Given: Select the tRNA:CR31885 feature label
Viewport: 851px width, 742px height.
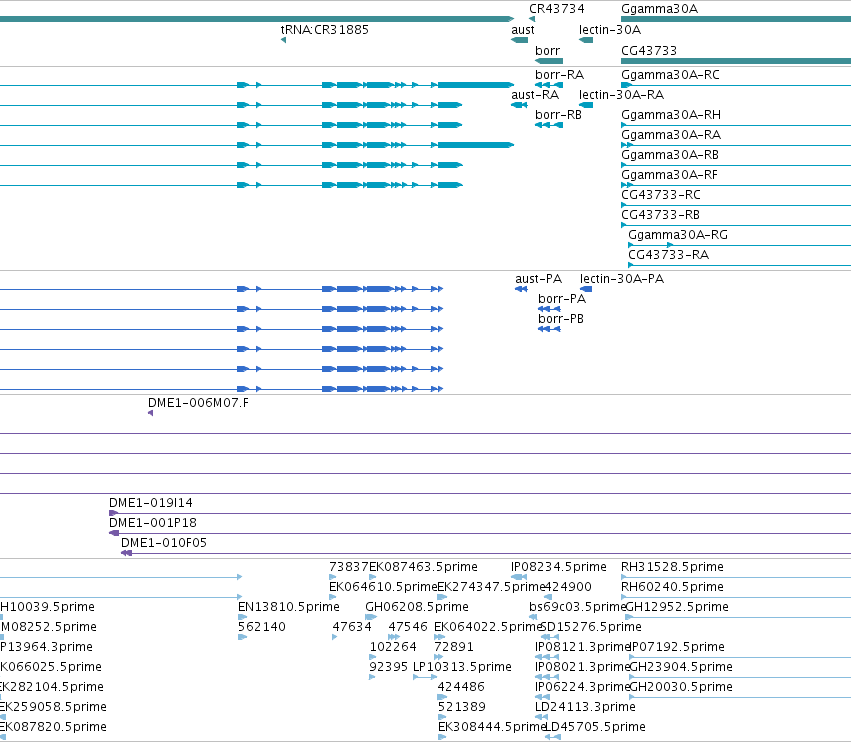Looking at the screenshot, I should point(325,30).
